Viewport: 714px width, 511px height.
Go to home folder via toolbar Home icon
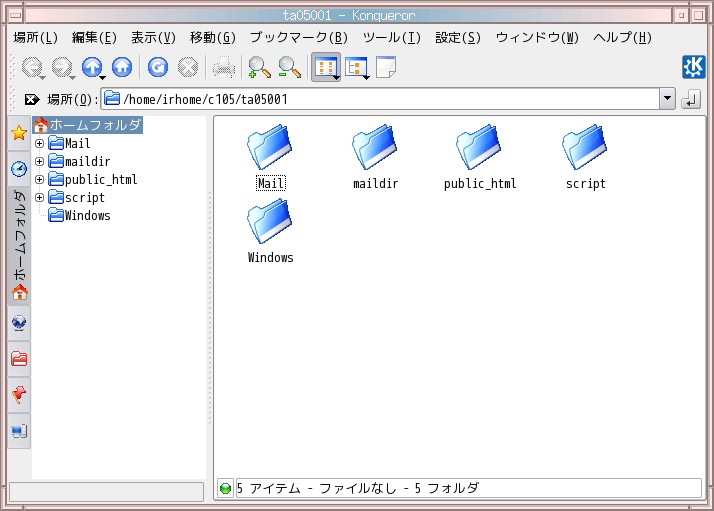122,67
